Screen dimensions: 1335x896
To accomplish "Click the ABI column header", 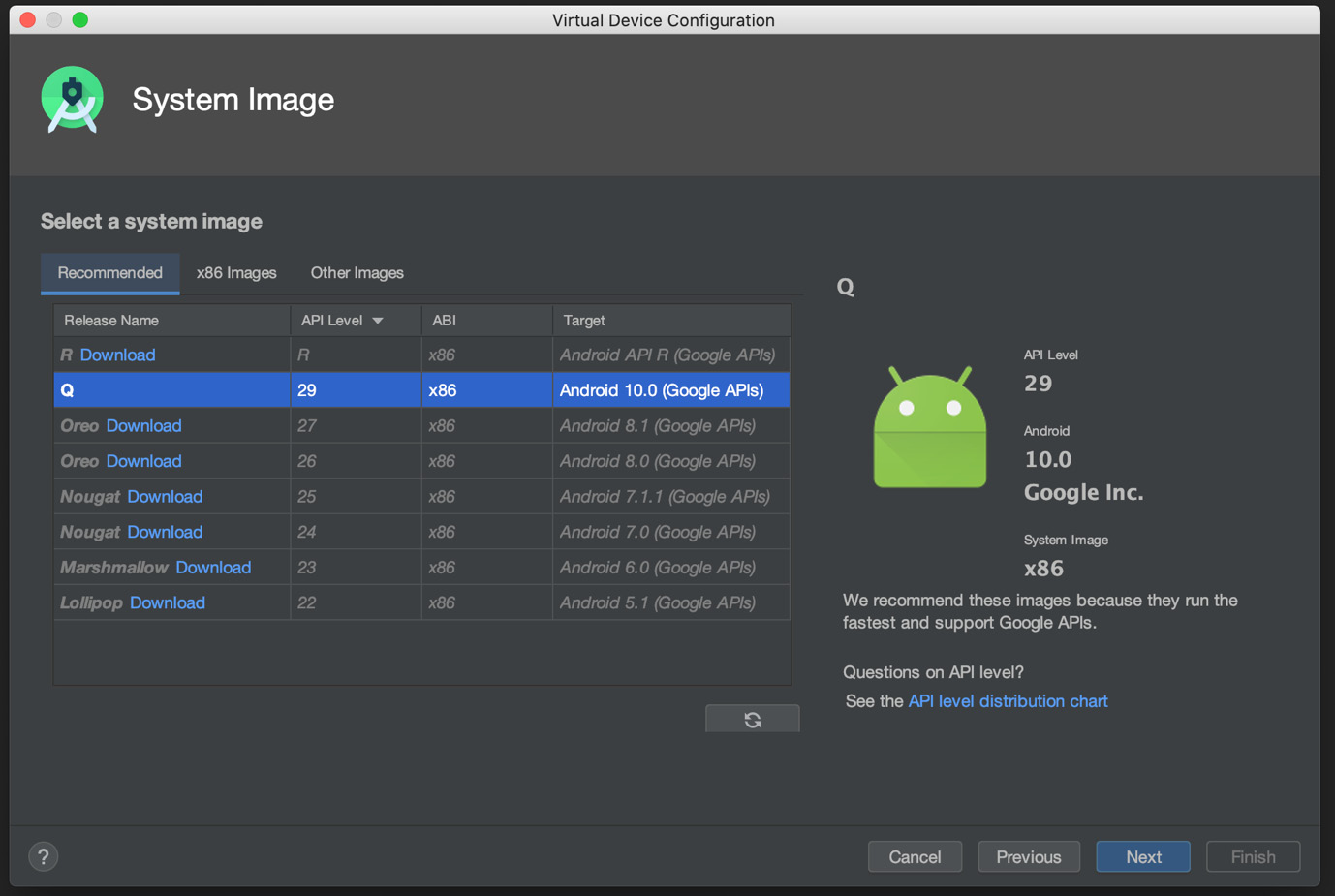I will click(486, 320).
